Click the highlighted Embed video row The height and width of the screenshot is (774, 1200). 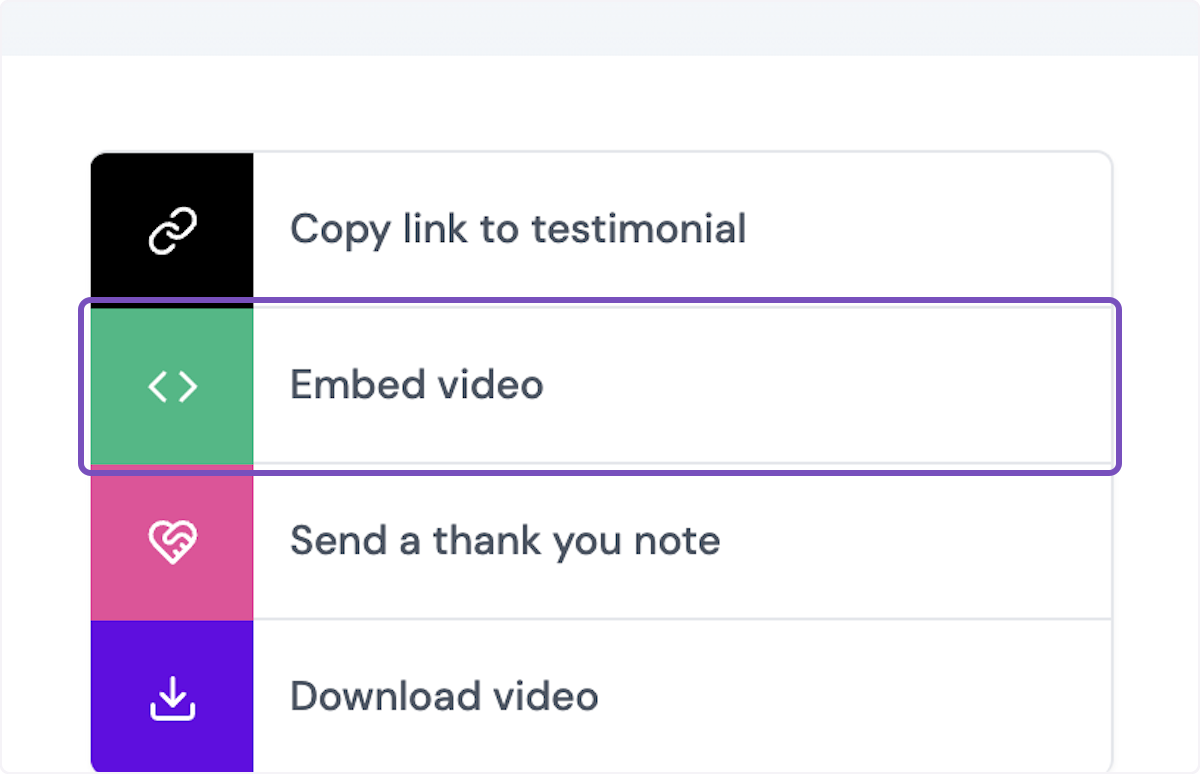tap(600, 385)
